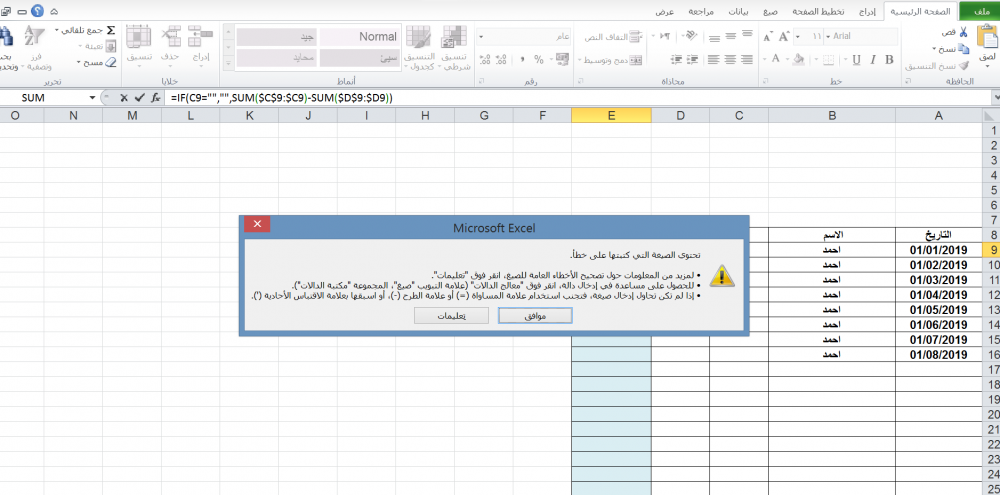
Task: Apply the Comma Style number format
Action: point(522,59)
